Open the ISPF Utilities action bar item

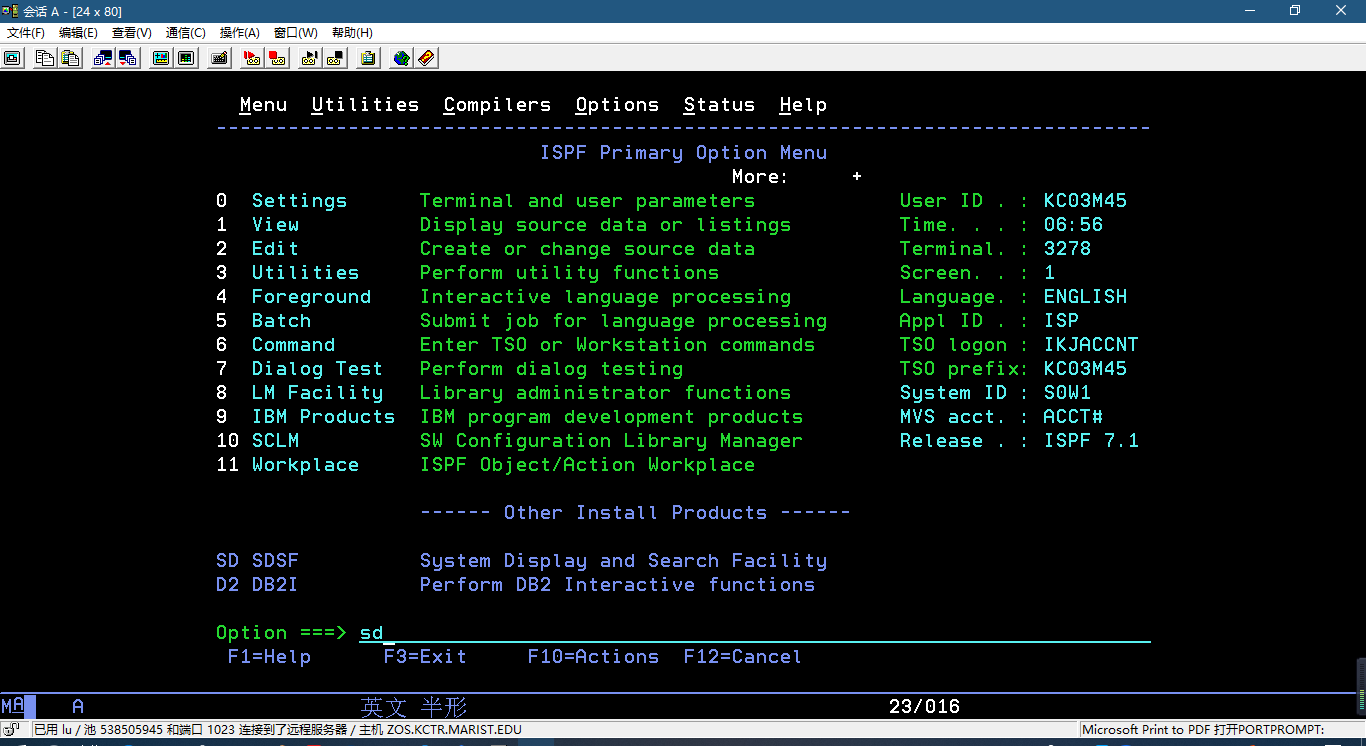[365, 105]
